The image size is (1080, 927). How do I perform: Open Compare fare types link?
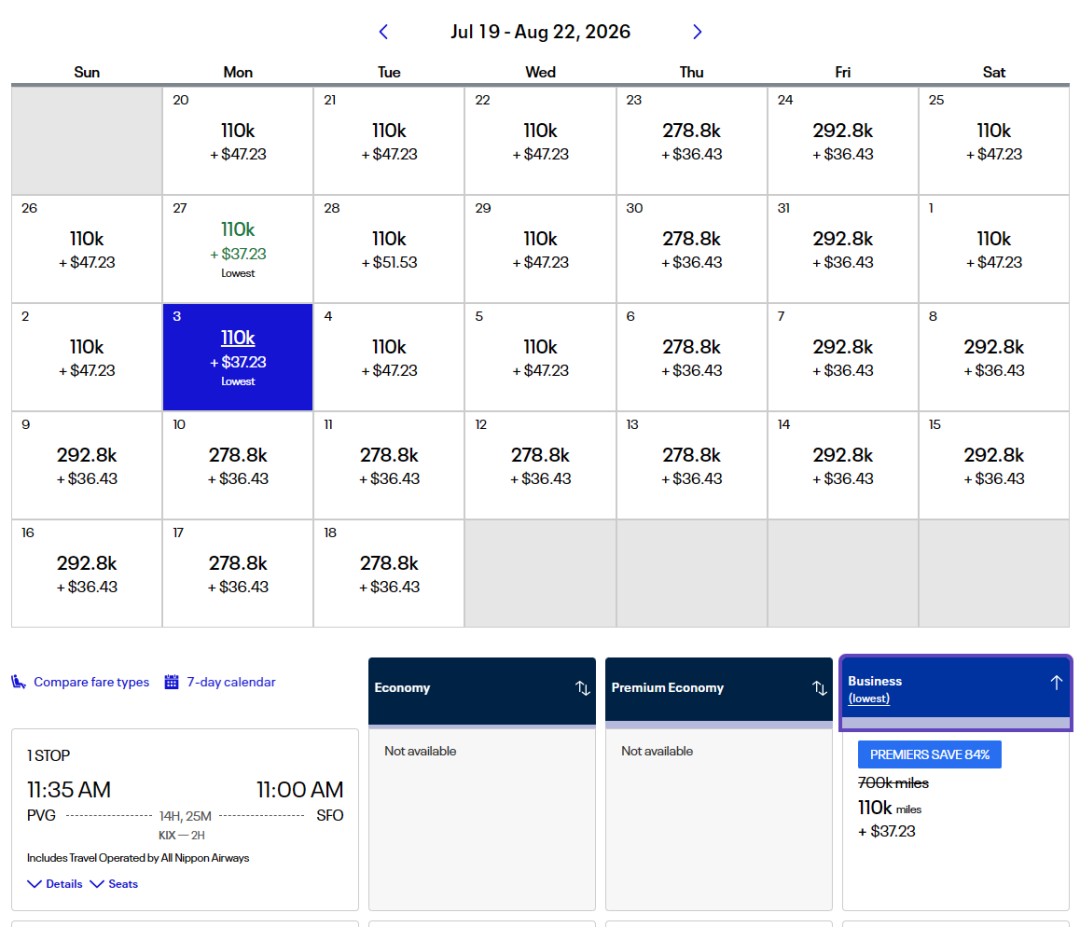[x=91, y=682]
